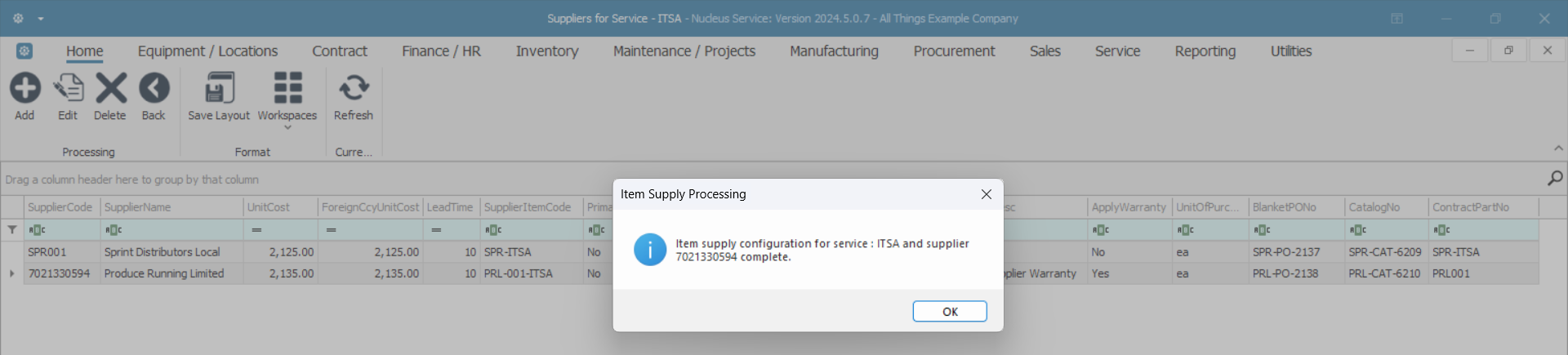Click the grid search magnifier icon
Image resolution: width=1568 pixels, height=355 pixels.
coord(1554,178)
